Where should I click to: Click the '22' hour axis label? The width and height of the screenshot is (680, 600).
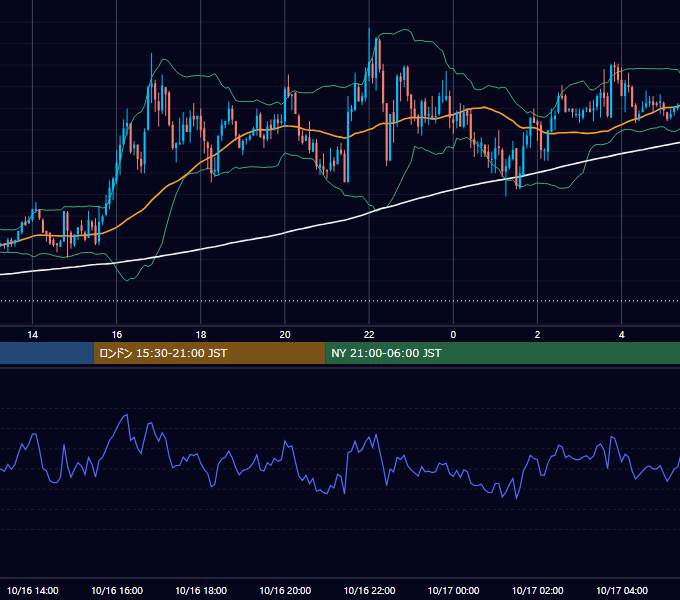pyautogui.click(x=369, y=335)
